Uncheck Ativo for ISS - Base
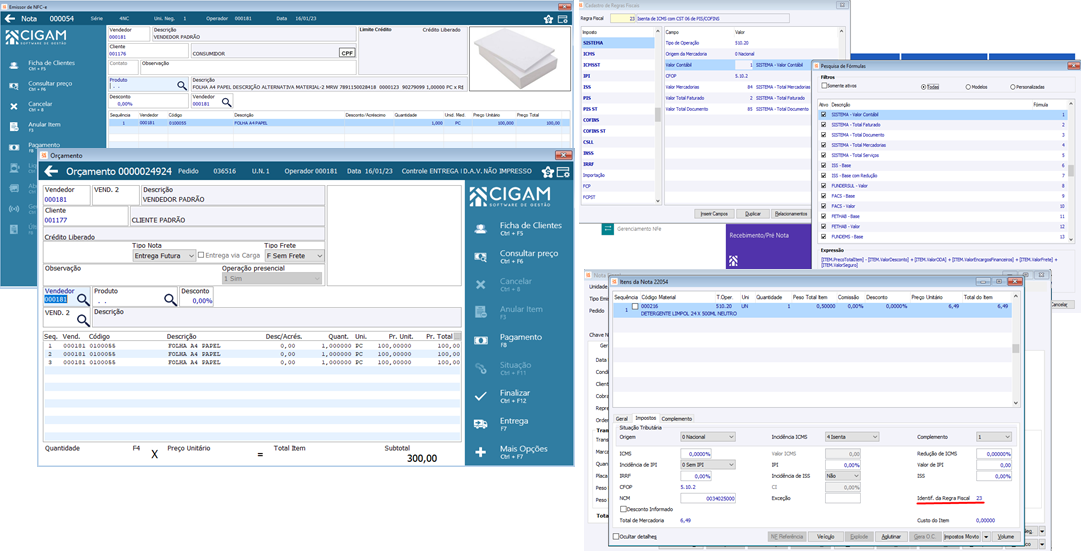The height and width of the screenshot is (552, 1081). (823, 165)
